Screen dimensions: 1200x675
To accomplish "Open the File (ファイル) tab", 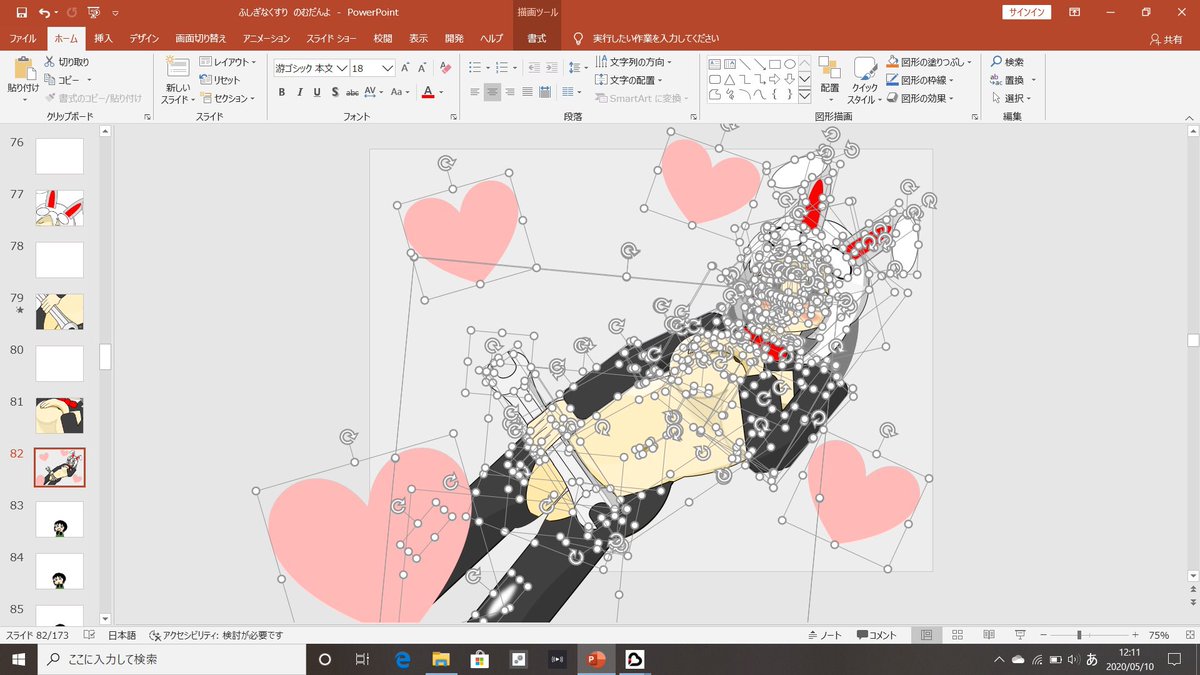I will pyautogui.click(x=22, y=38).
